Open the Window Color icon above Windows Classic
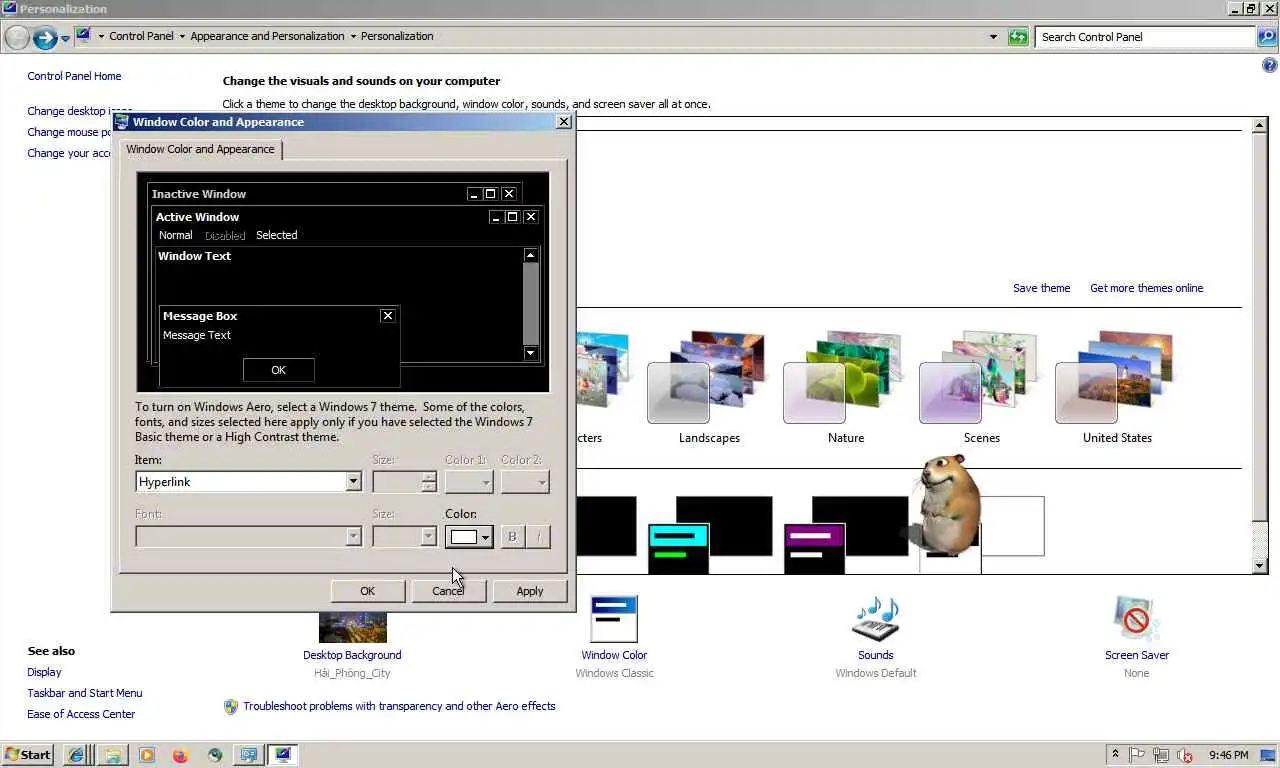 [x=614, y=619]
